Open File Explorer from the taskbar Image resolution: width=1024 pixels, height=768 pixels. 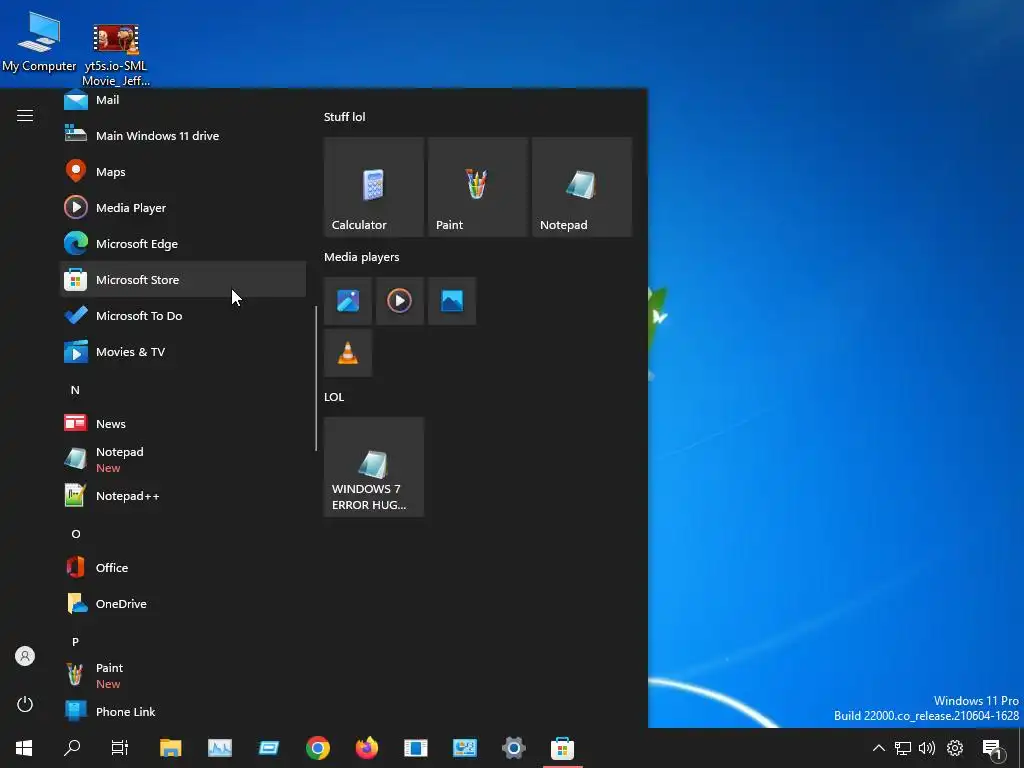click(x=170, y=748)
